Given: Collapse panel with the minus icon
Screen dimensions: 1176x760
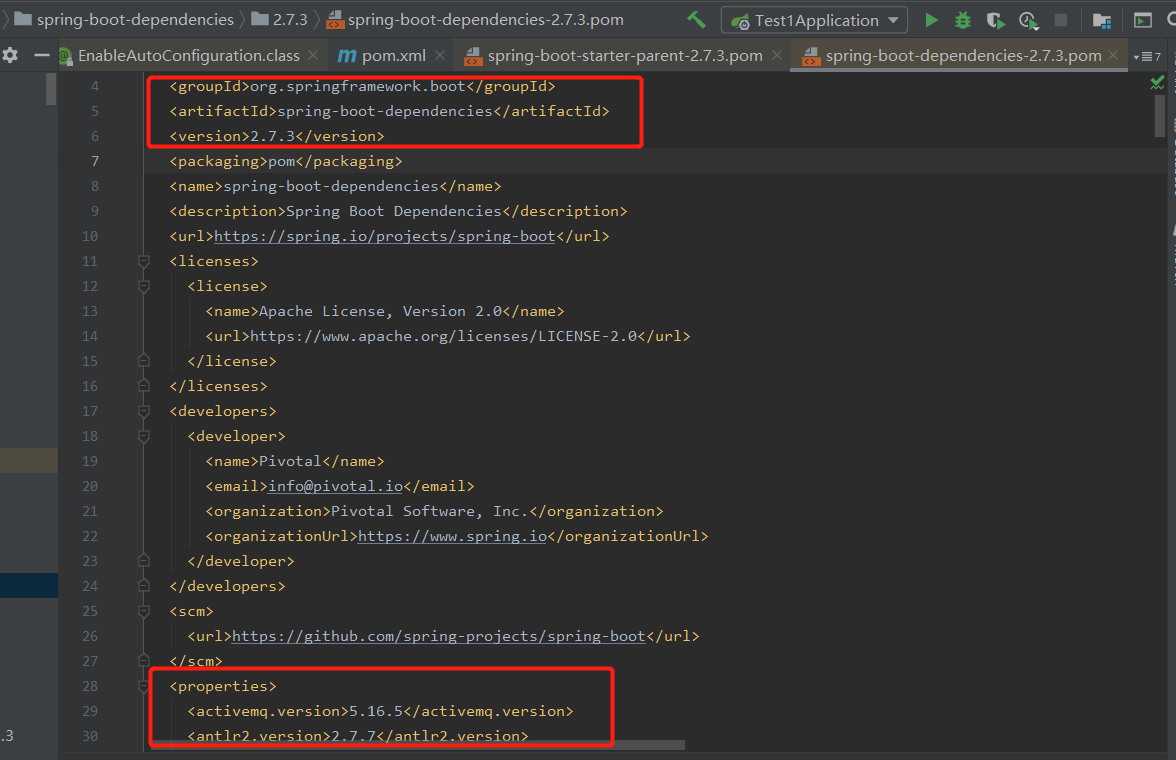Looking at the screenshot, I should point(41,55).
